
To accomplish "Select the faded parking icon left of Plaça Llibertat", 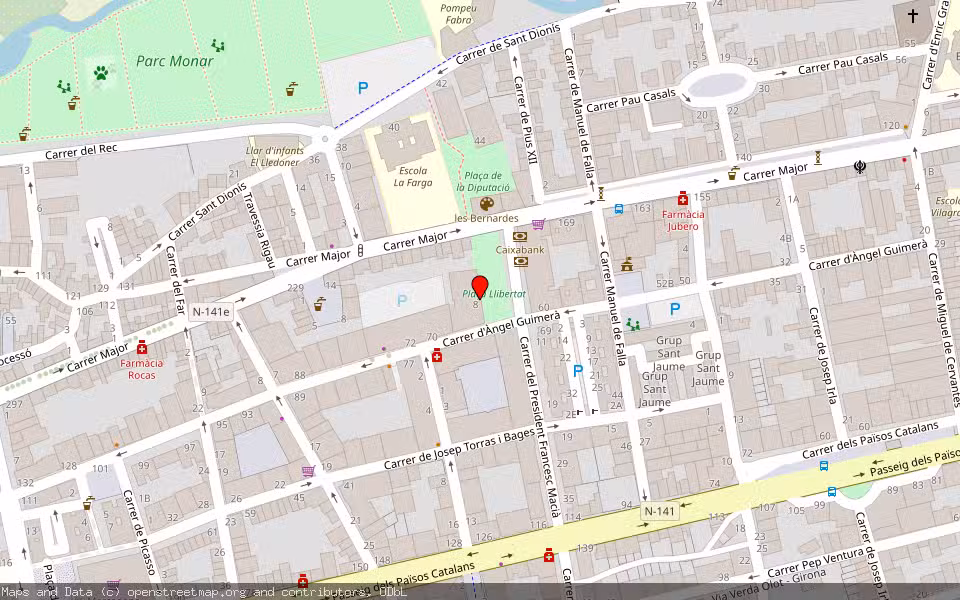I will (x=402, y=300).
